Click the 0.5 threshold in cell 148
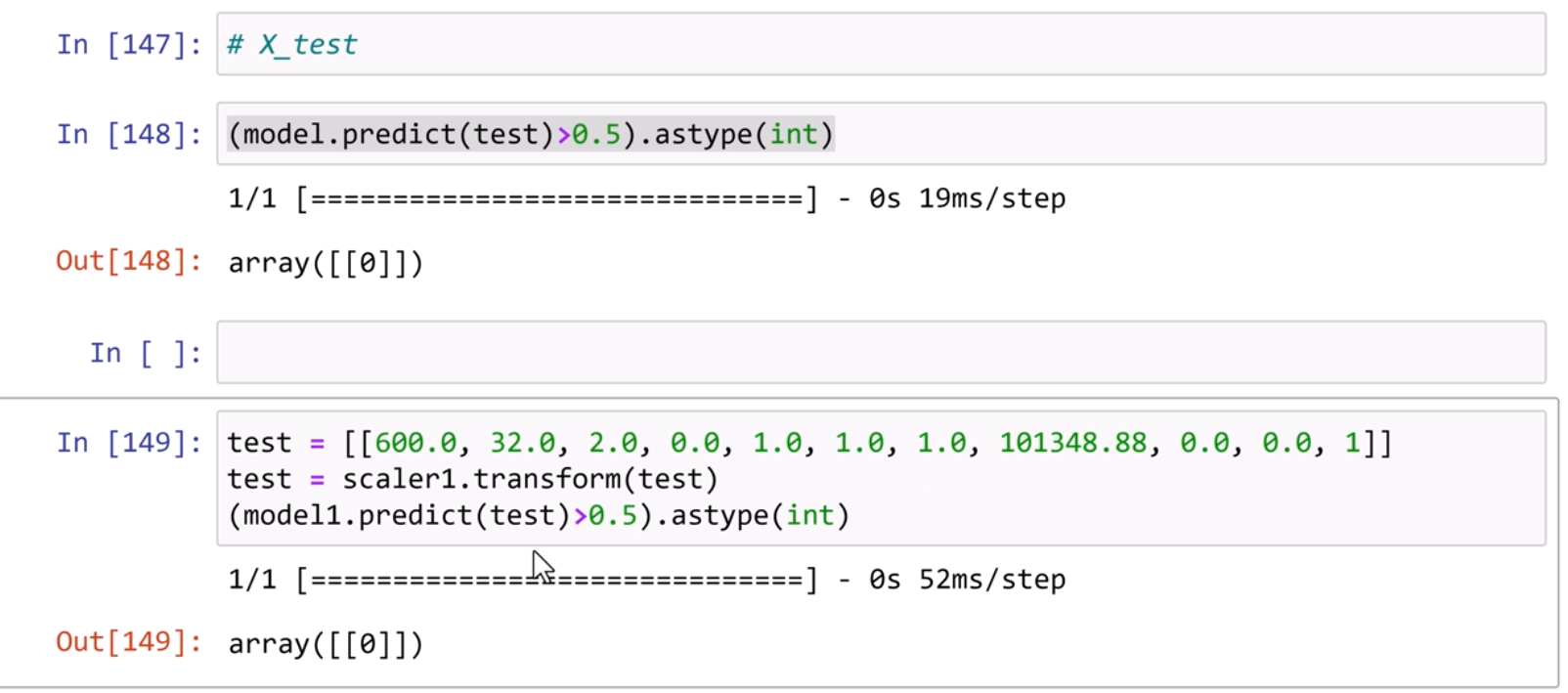Screen dimensions: 1568x693 coord(596,134)
